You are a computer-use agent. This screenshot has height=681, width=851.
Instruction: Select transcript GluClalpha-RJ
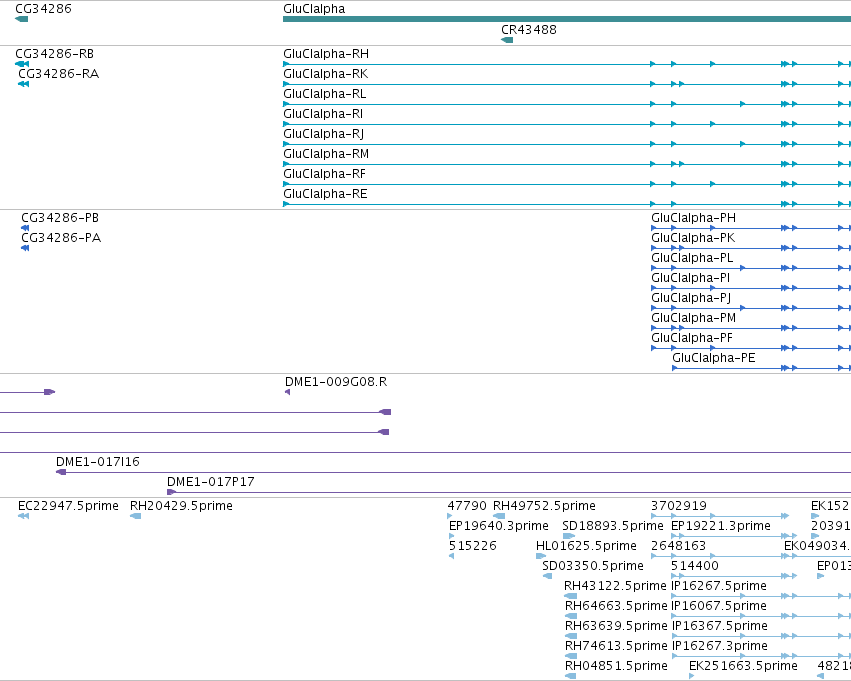click(567, 144)
